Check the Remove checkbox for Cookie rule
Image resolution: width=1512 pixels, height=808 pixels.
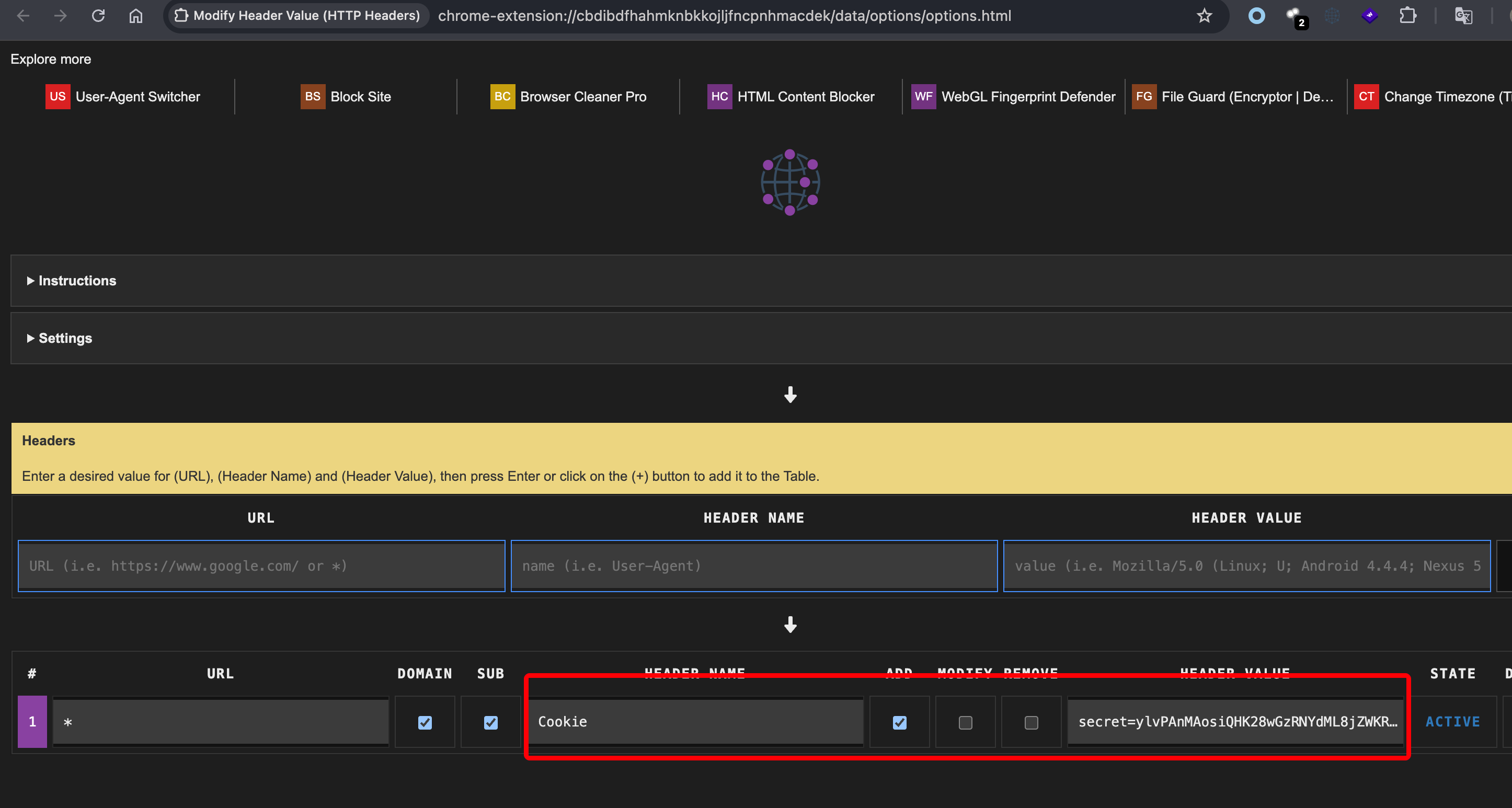[x=1030, y=722]
